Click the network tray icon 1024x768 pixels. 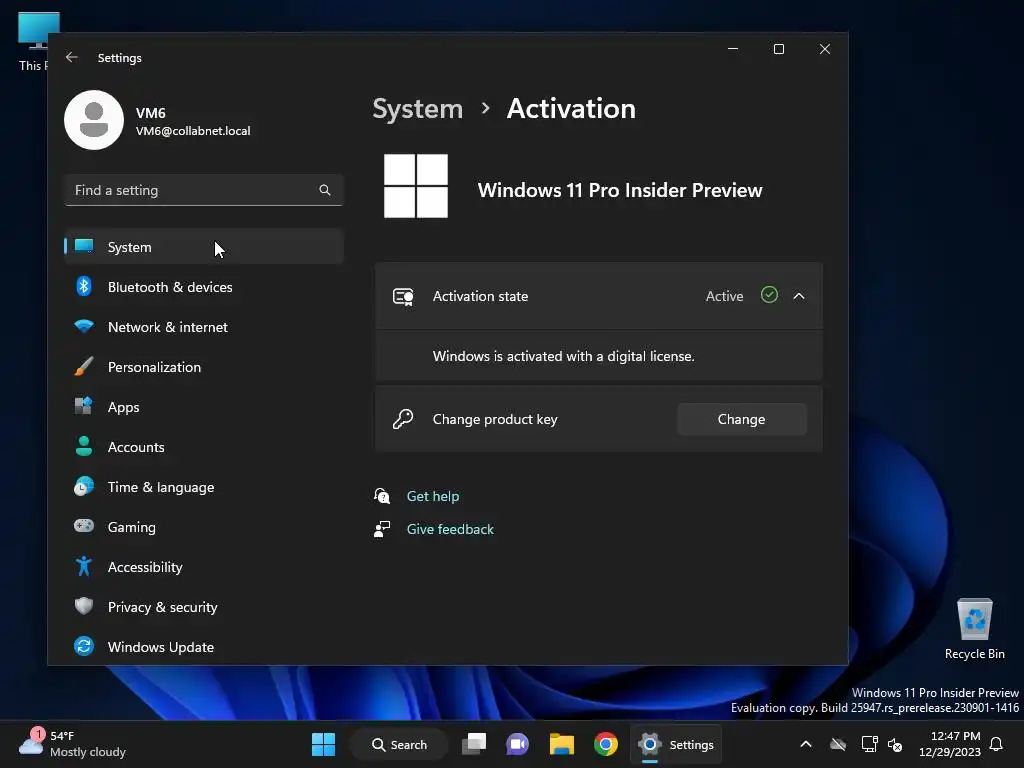pyautogui.click(x=869, y=744)
